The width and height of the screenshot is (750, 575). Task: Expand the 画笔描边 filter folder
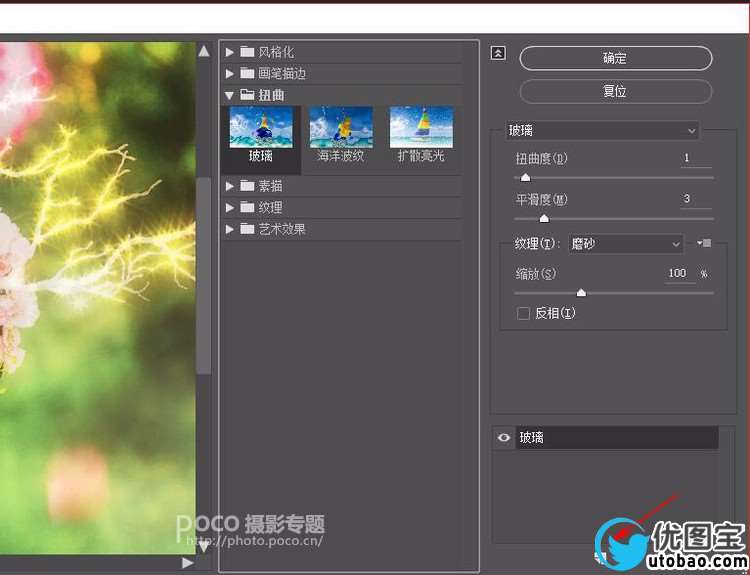[x=230, y=73]
